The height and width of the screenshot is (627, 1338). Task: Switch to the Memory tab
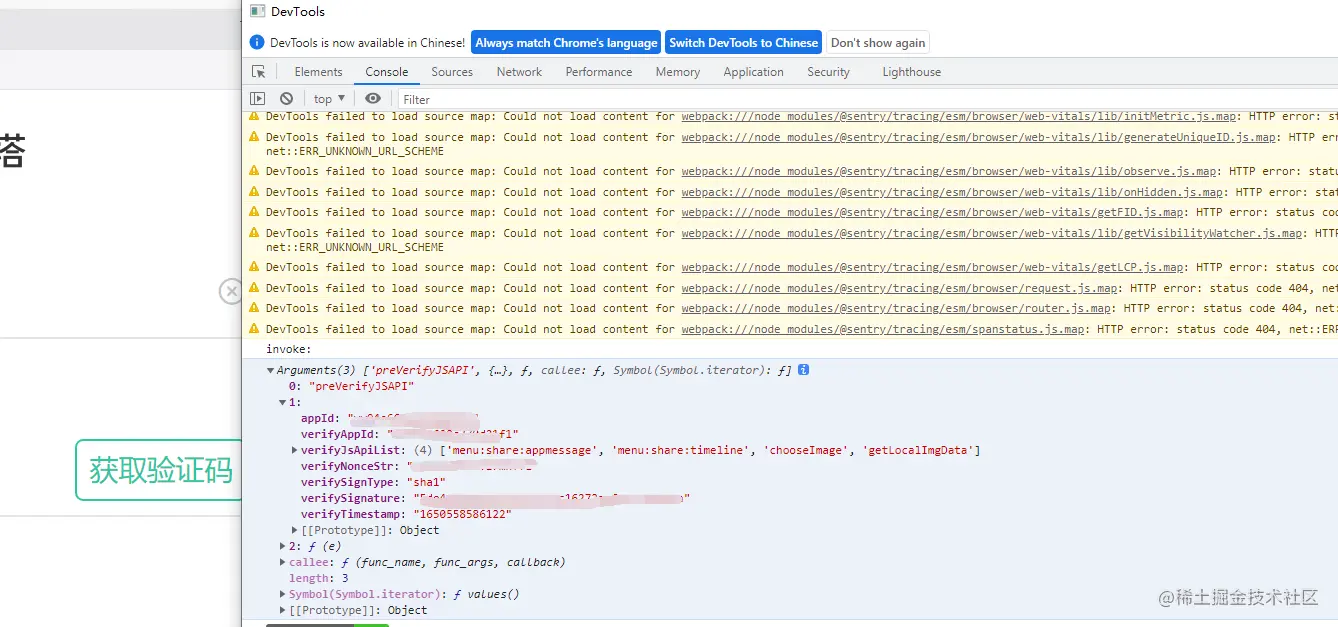[x=678, y=72]
